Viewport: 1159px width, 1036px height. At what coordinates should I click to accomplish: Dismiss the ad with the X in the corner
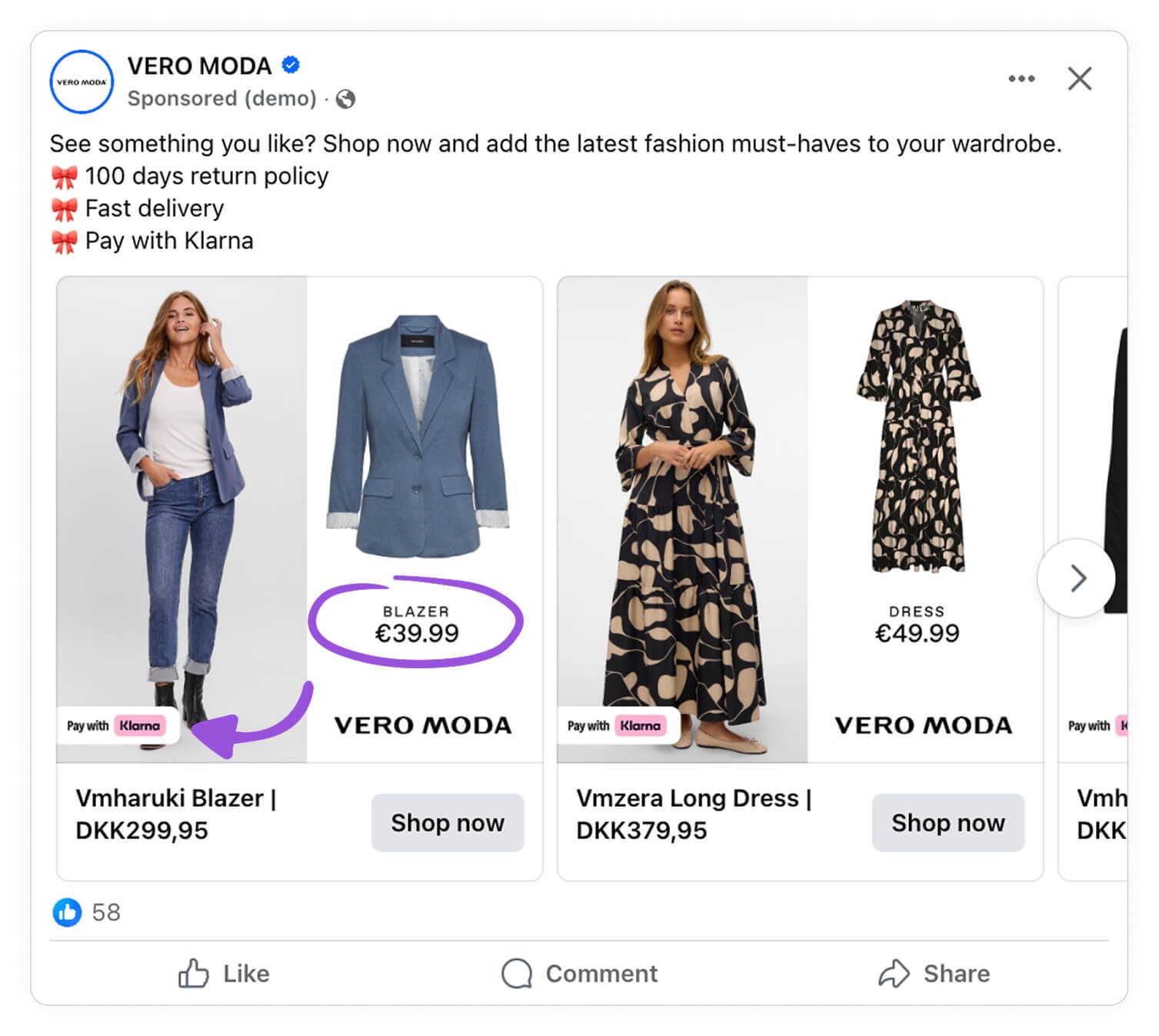click(1080, 78)
